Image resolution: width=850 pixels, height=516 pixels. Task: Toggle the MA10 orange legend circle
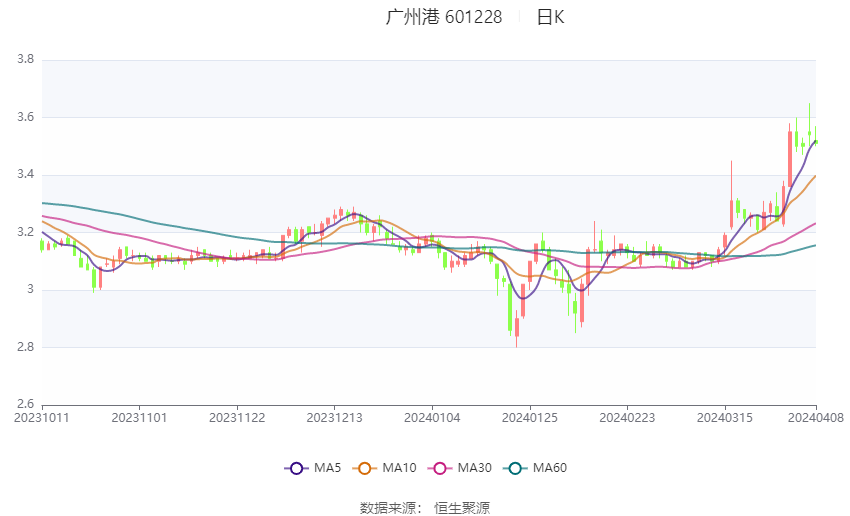[365, 468]
